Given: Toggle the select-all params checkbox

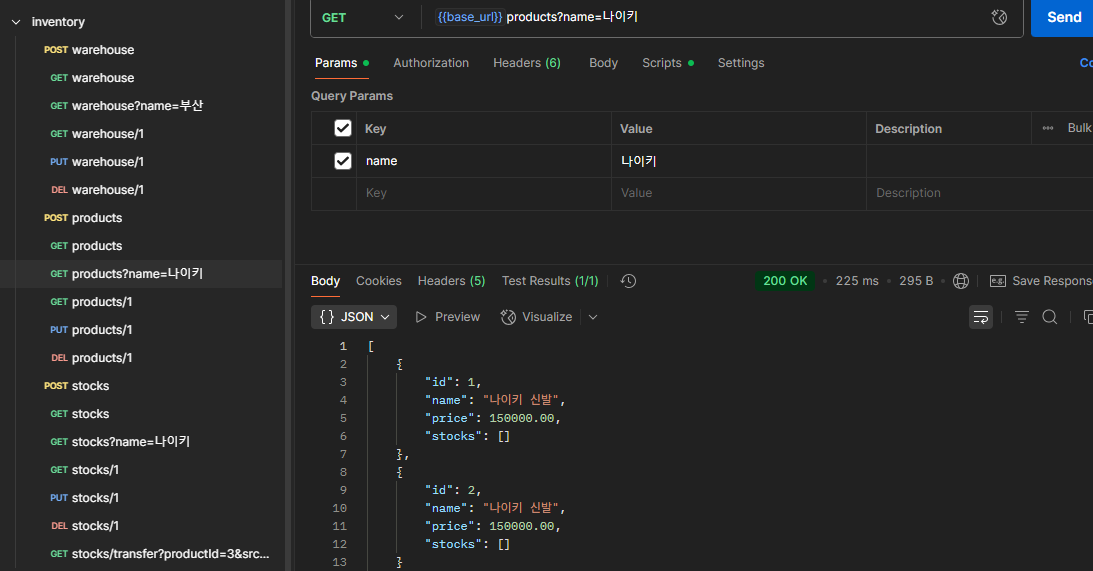Looking at the screenshot, I should (343, 128).
